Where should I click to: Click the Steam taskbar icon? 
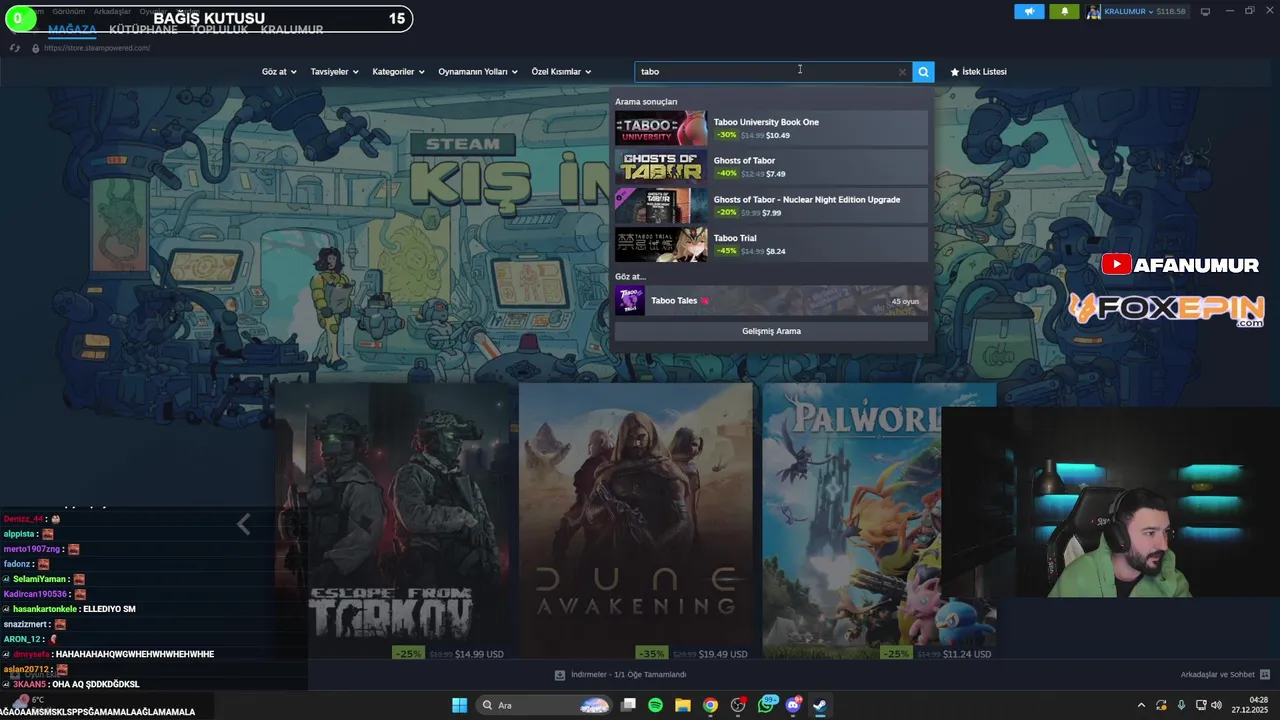point(819,705)
